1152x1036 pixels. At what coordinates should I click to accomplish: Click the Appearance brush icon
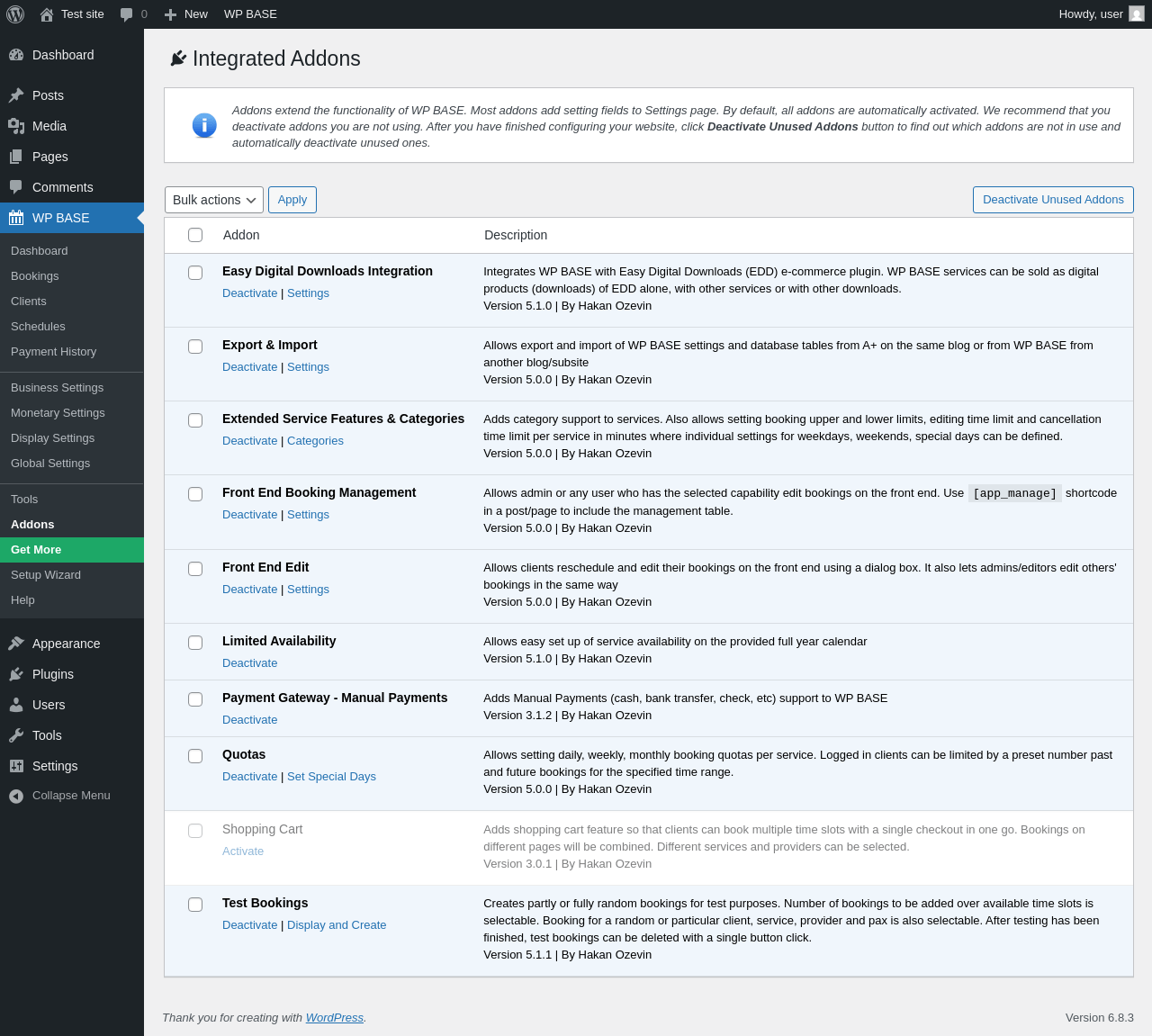pyautogui.click(x=16, y=644)
